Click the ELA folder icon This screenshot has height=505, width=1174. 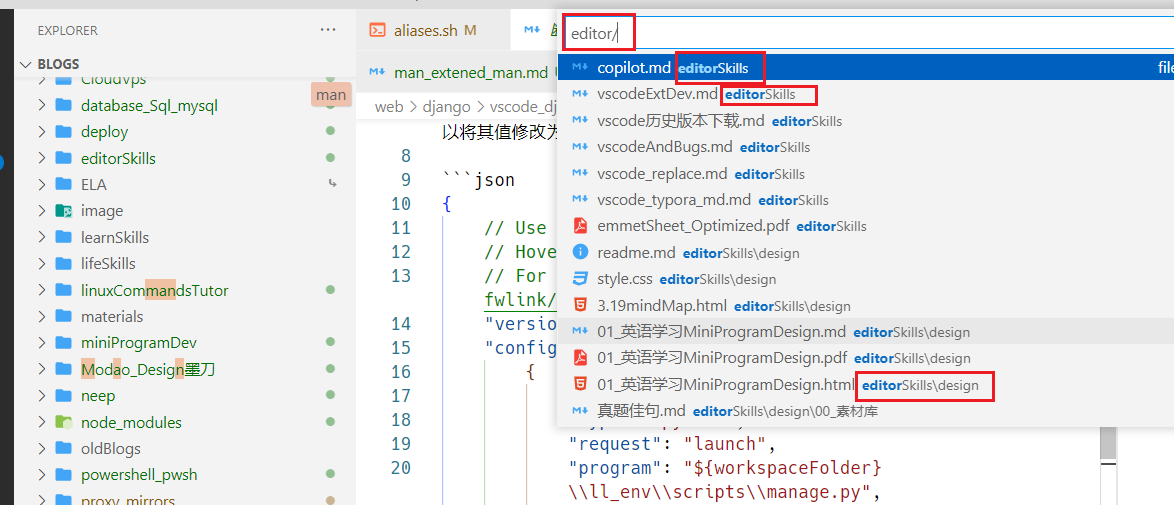click(x=63, y=184)
